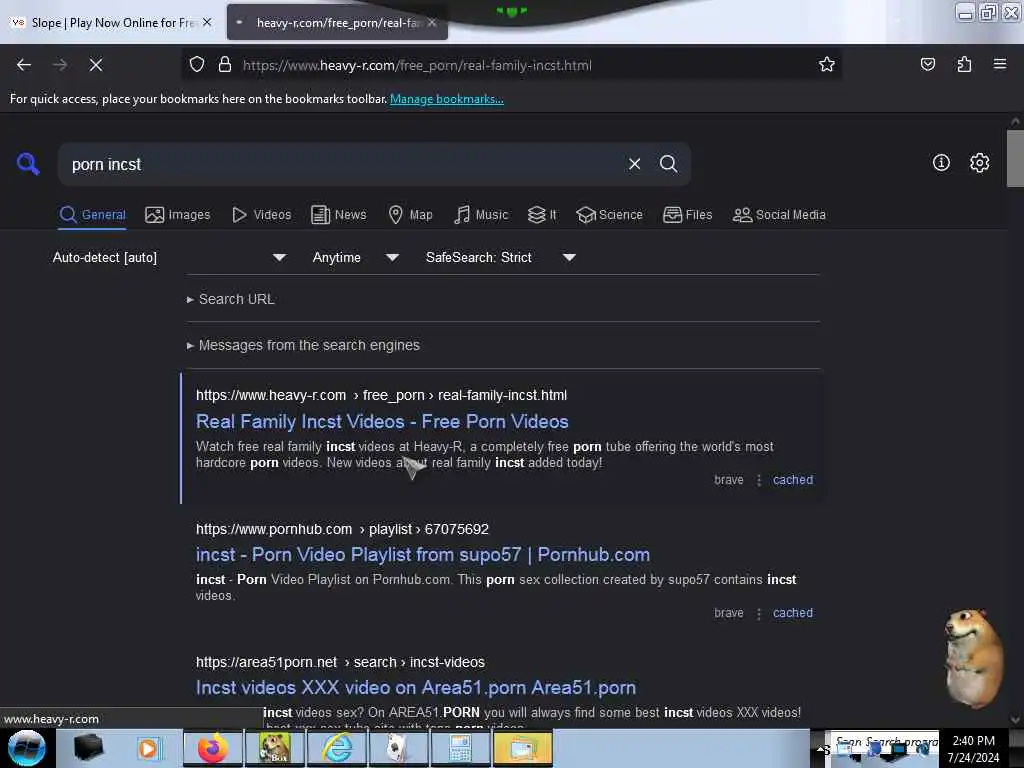Select the Images search category
Screen dimensions: 1024x768
[178, 215]
